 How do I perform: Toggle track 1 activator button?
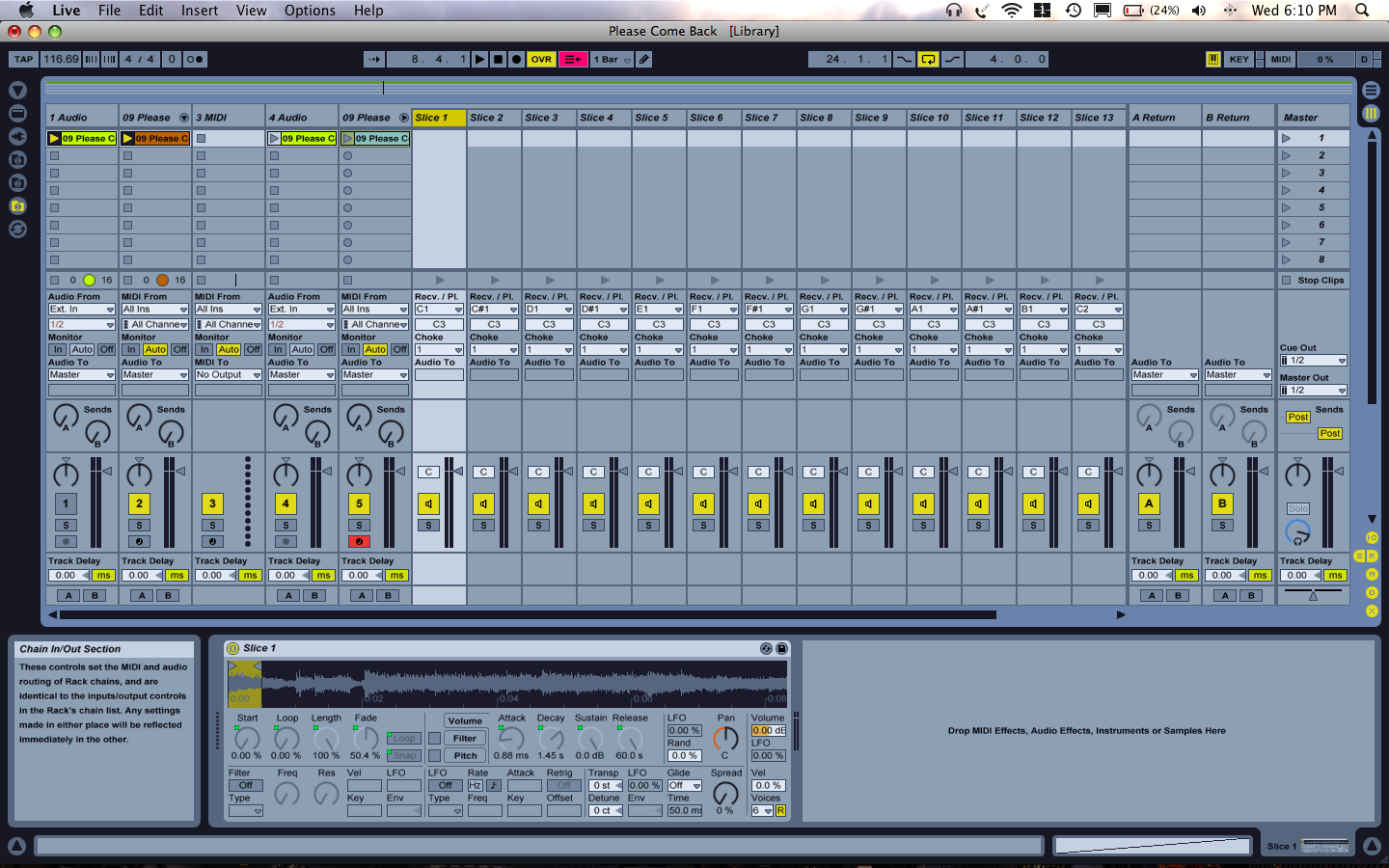(x=66, y=503)
